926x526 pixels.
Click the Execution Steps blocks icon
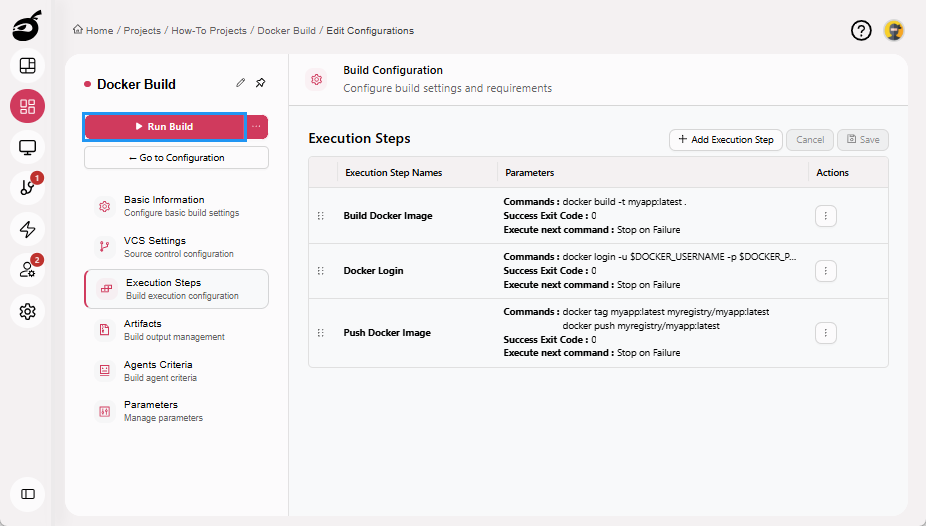106,289
